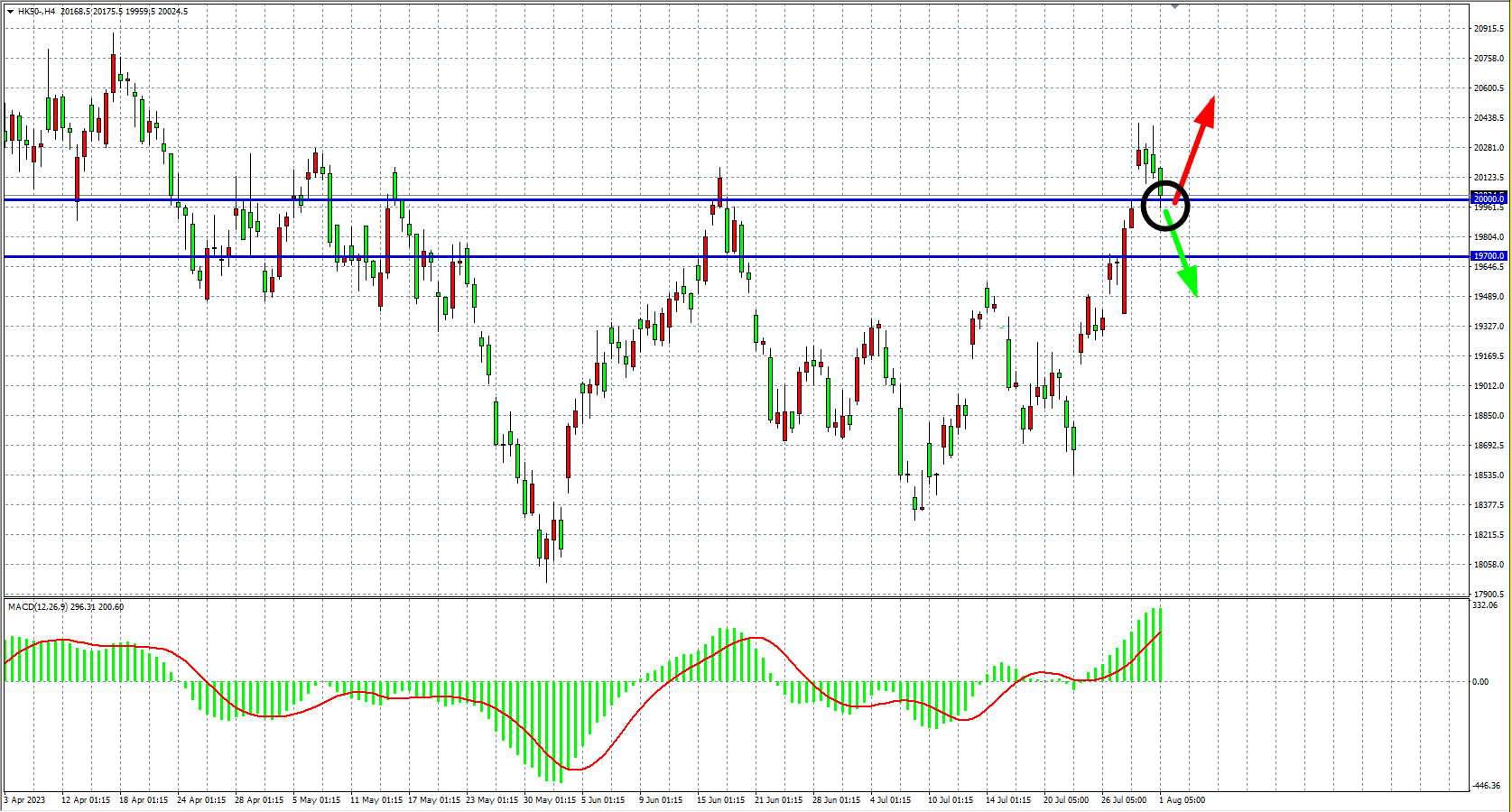
Task: Click the 20915.5 price scale label
Action: (1489, 29)
